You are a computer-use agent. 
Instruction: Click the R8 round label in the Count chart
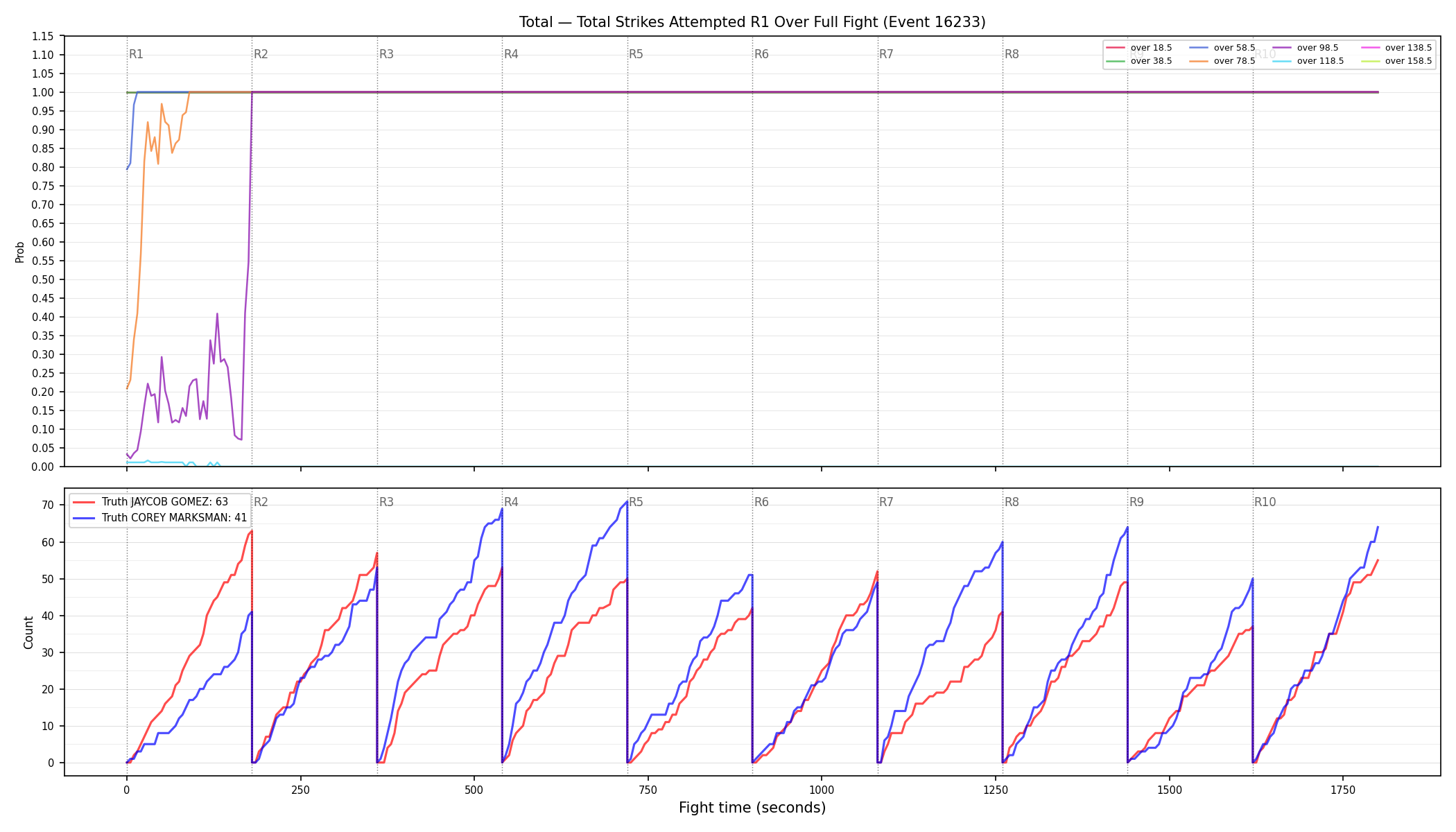1012,502
